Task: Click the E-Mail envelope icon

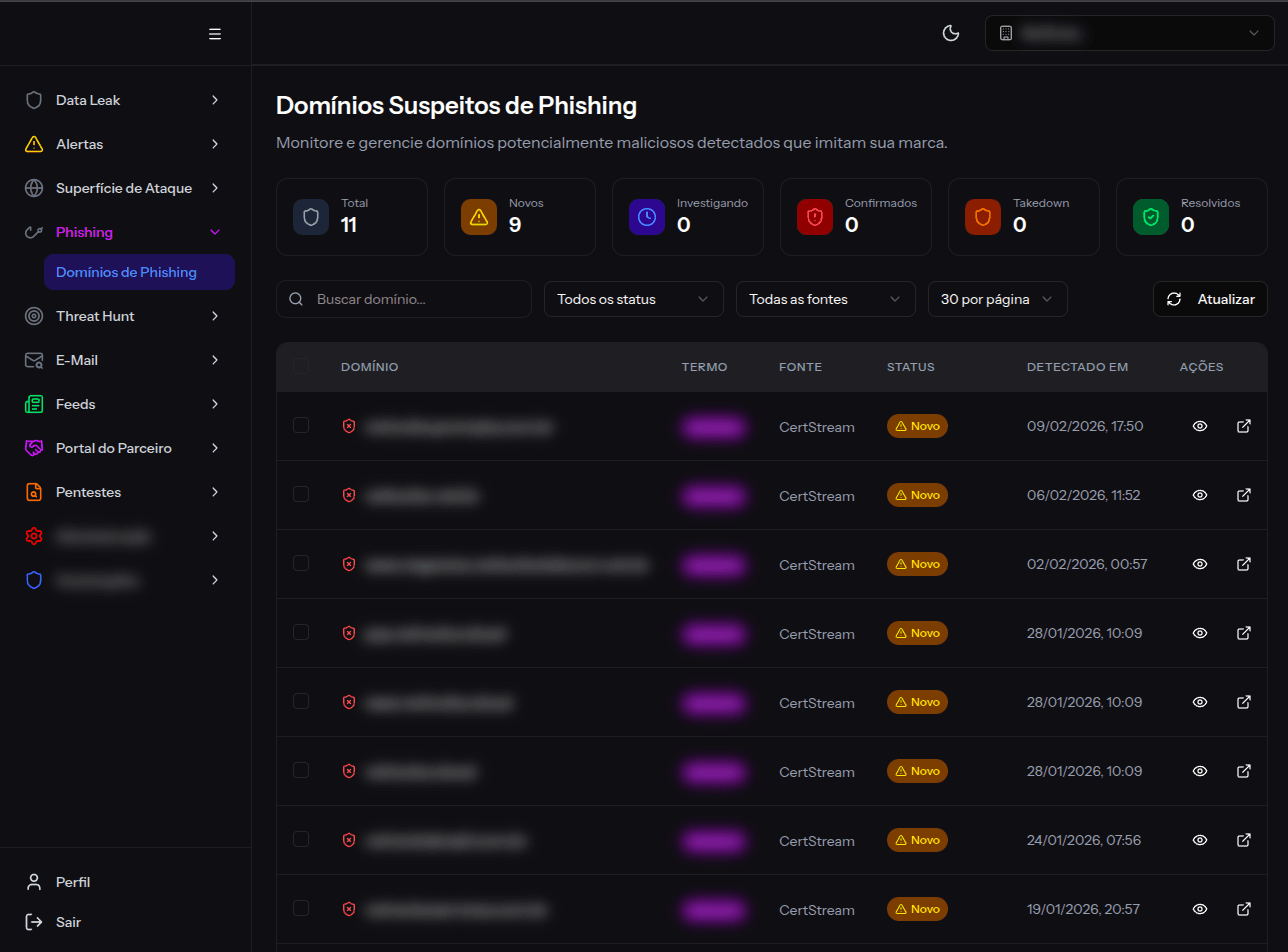Action: [34, 359]
